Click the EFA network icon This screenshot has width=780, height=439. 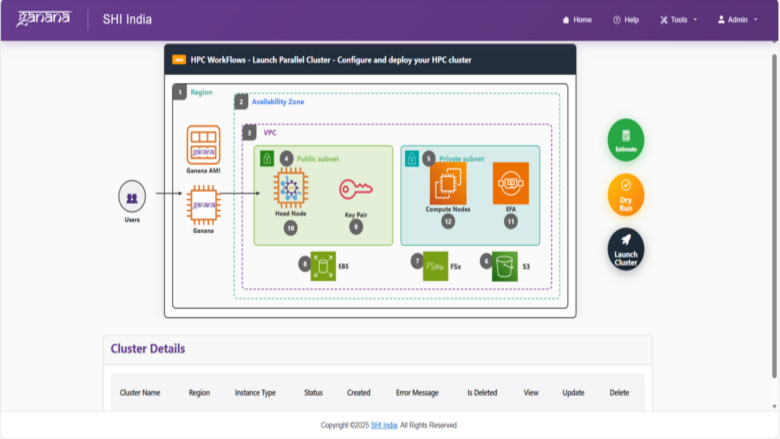[510, 183]
